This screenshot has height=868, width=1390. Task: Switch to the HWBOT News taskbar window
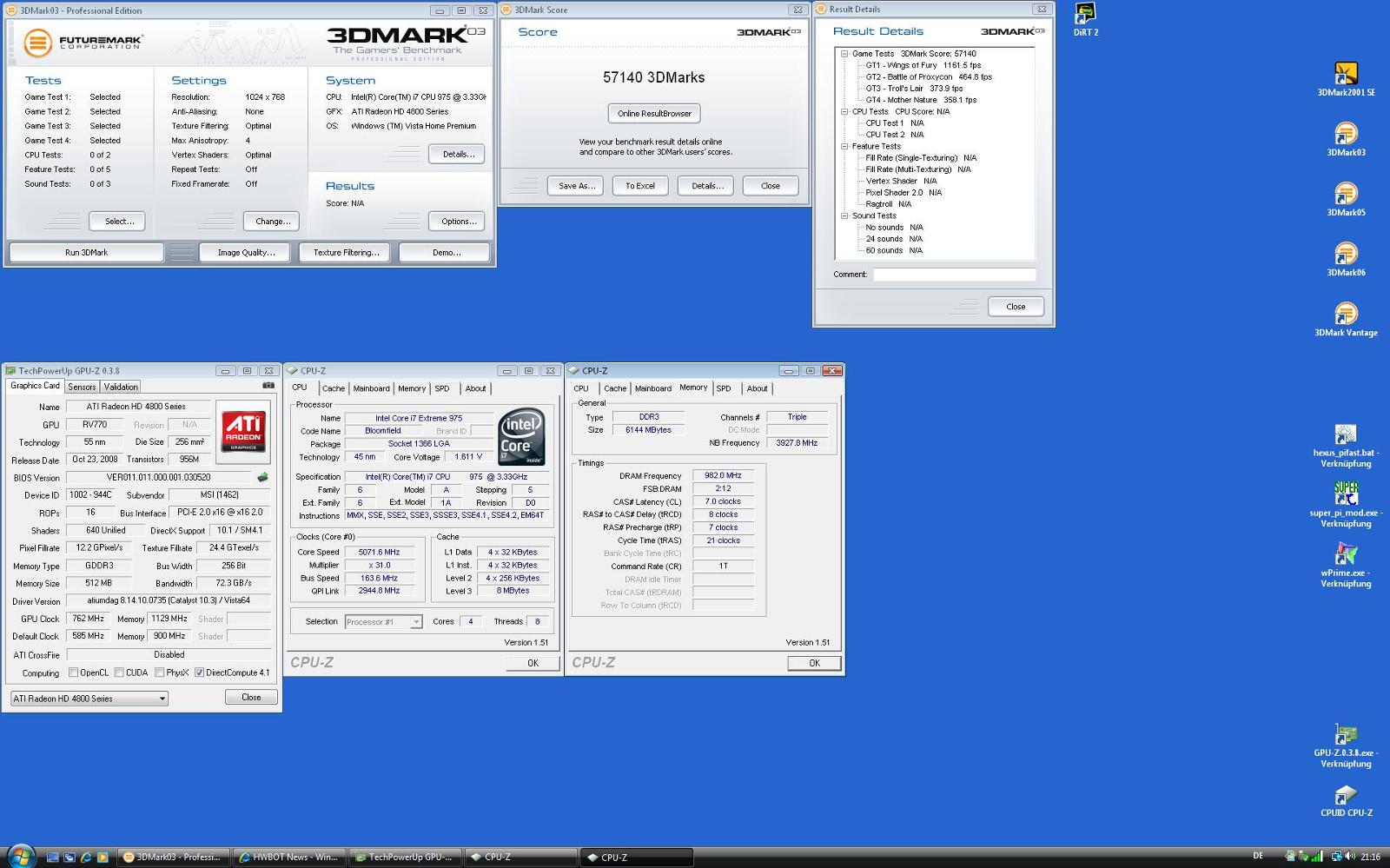290,858
